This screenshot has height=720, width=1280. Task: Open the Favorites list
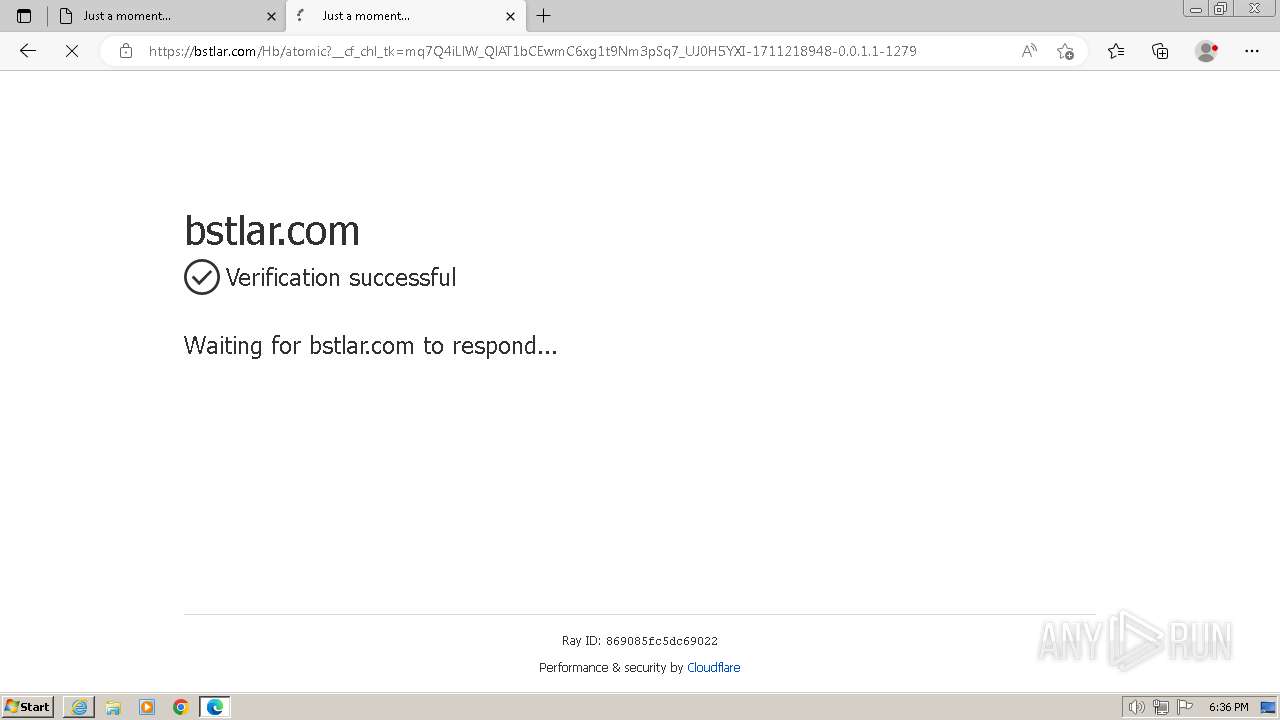click(x=1116, y=51)
